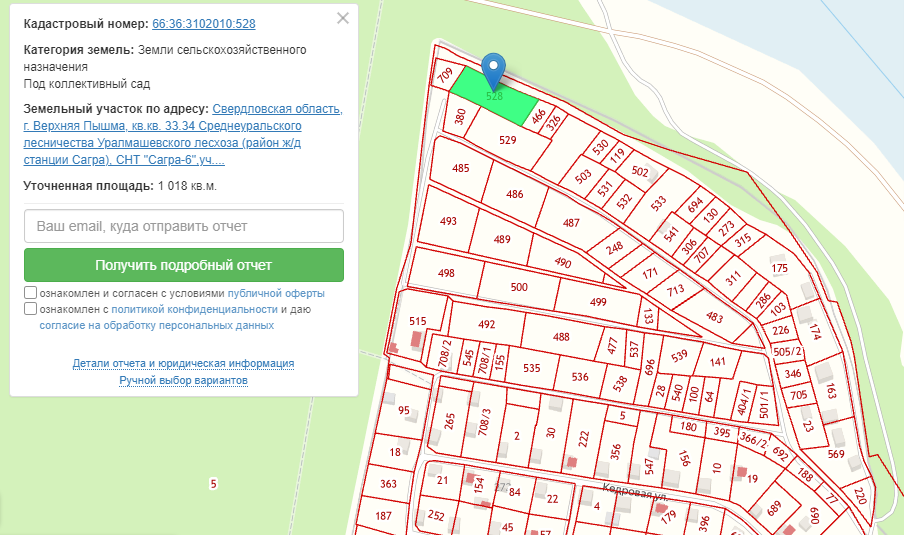
Task: Select parcel 483 on the map
Action: coord(714,316)
